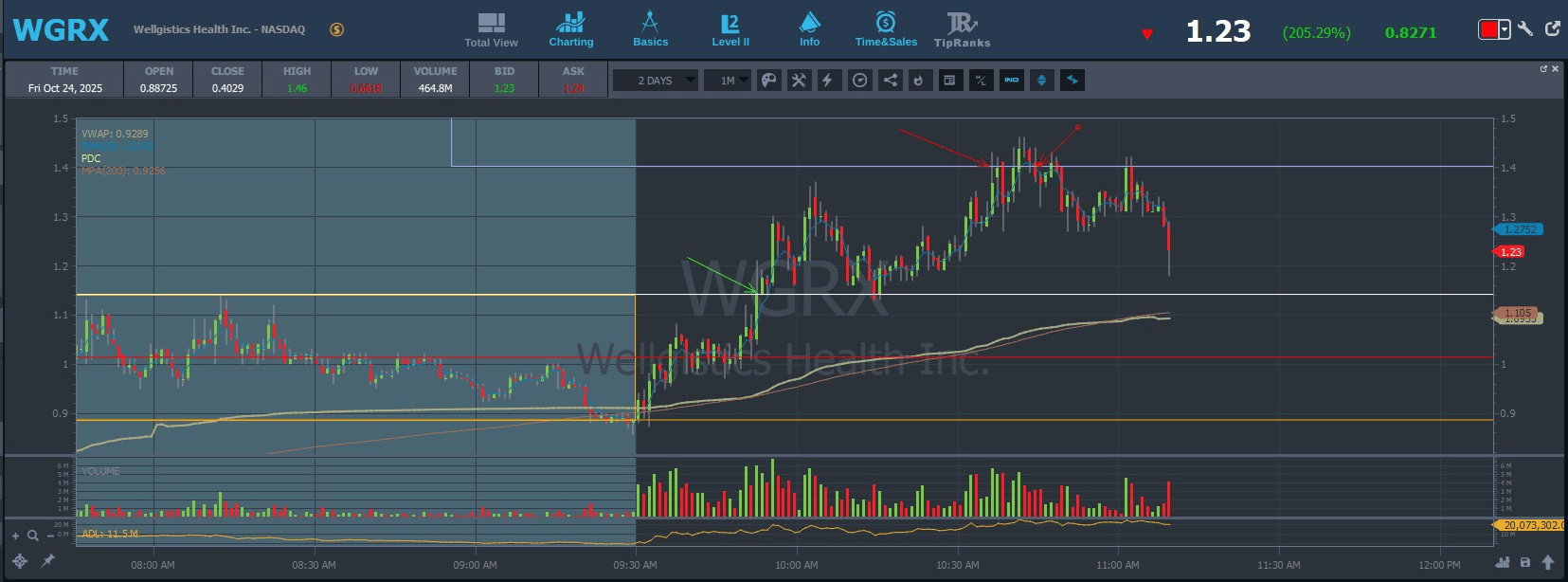This screenshot has width=1568, height=582.
Task: Click the BID value cell
Action: pyautogui.click(x=504, y=88)
